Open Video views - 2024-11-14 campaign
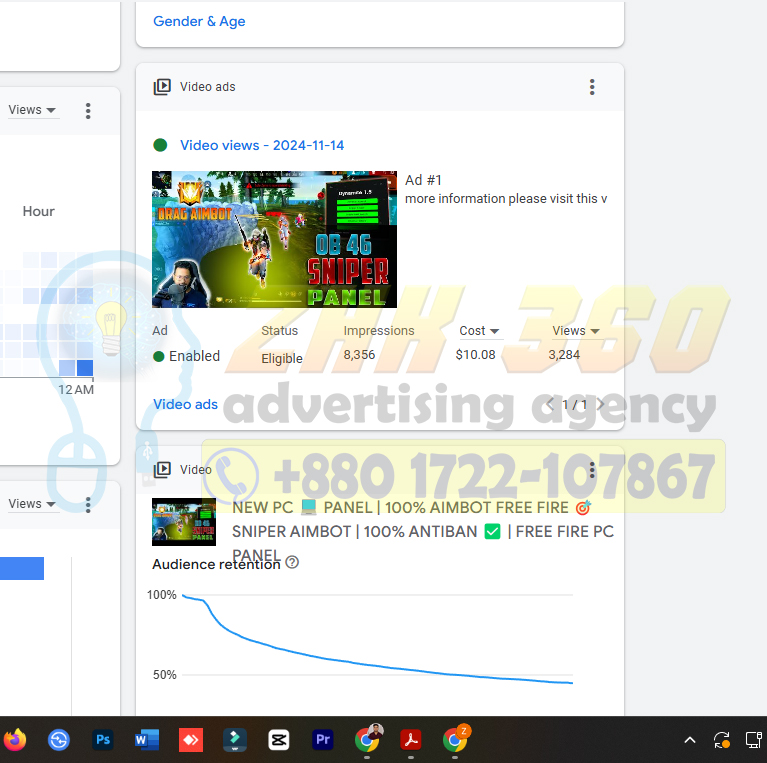The height and width of the screenshot is (763, 767). point(262,145)
